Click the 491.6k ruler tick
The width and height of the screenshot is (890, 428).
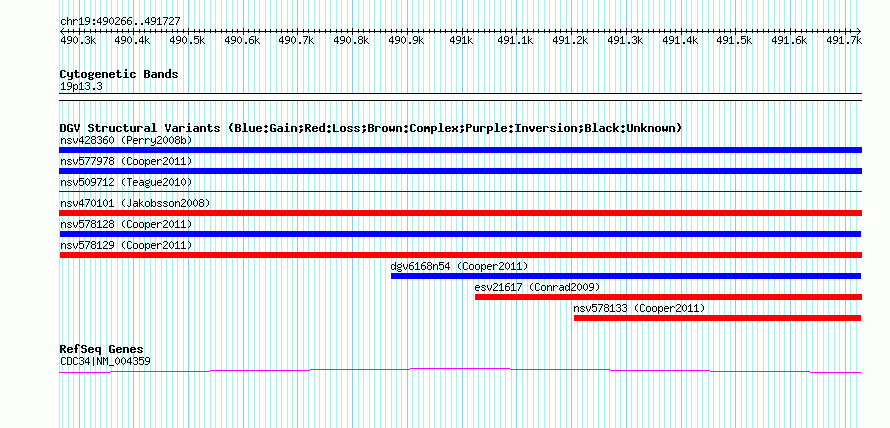[x=791, y=40]
